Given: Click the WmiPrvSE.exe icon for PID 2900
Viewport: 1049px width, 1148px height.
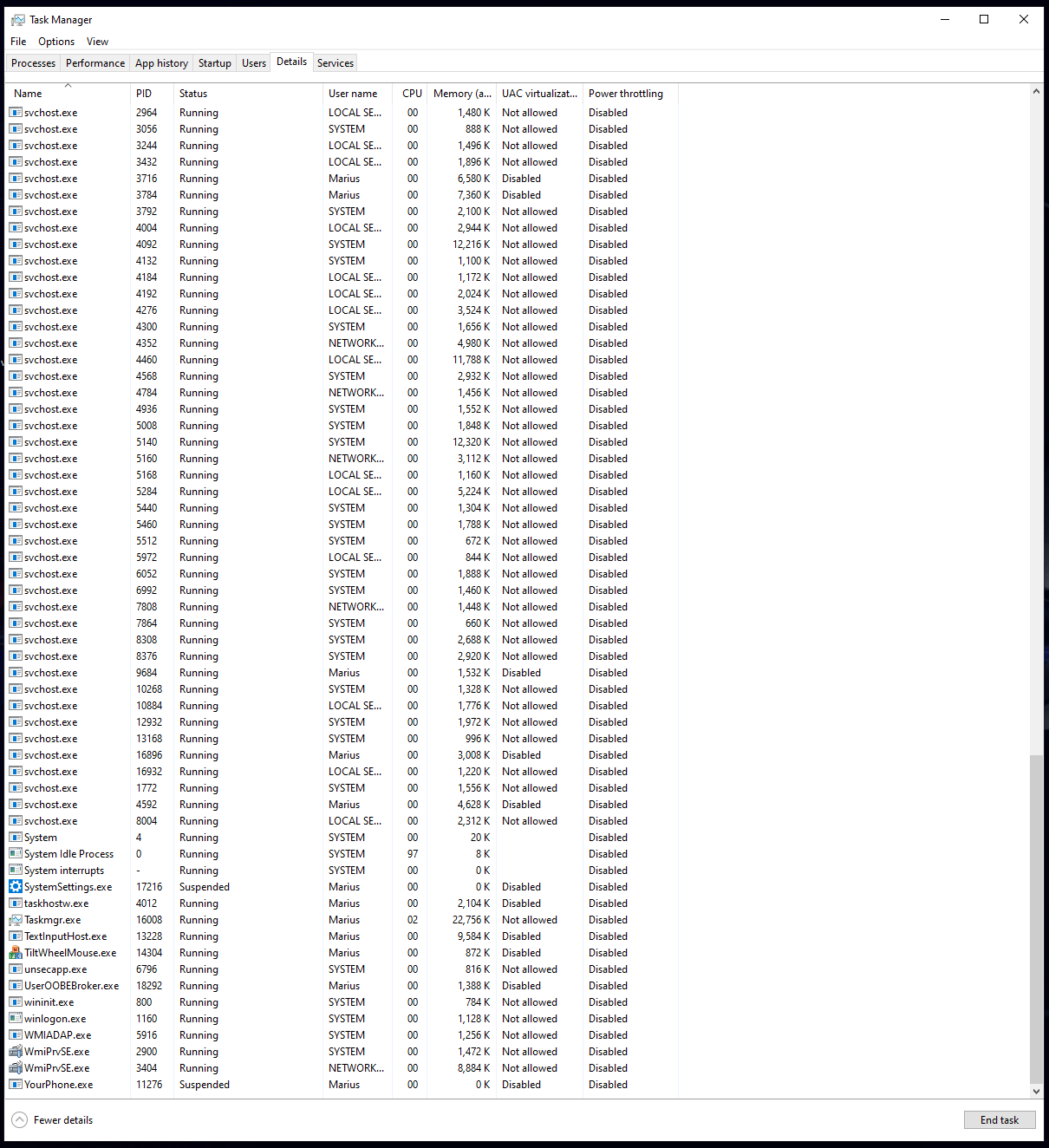Looking at the screenshot, I should pyautogui.click(x=16, y=1052).
